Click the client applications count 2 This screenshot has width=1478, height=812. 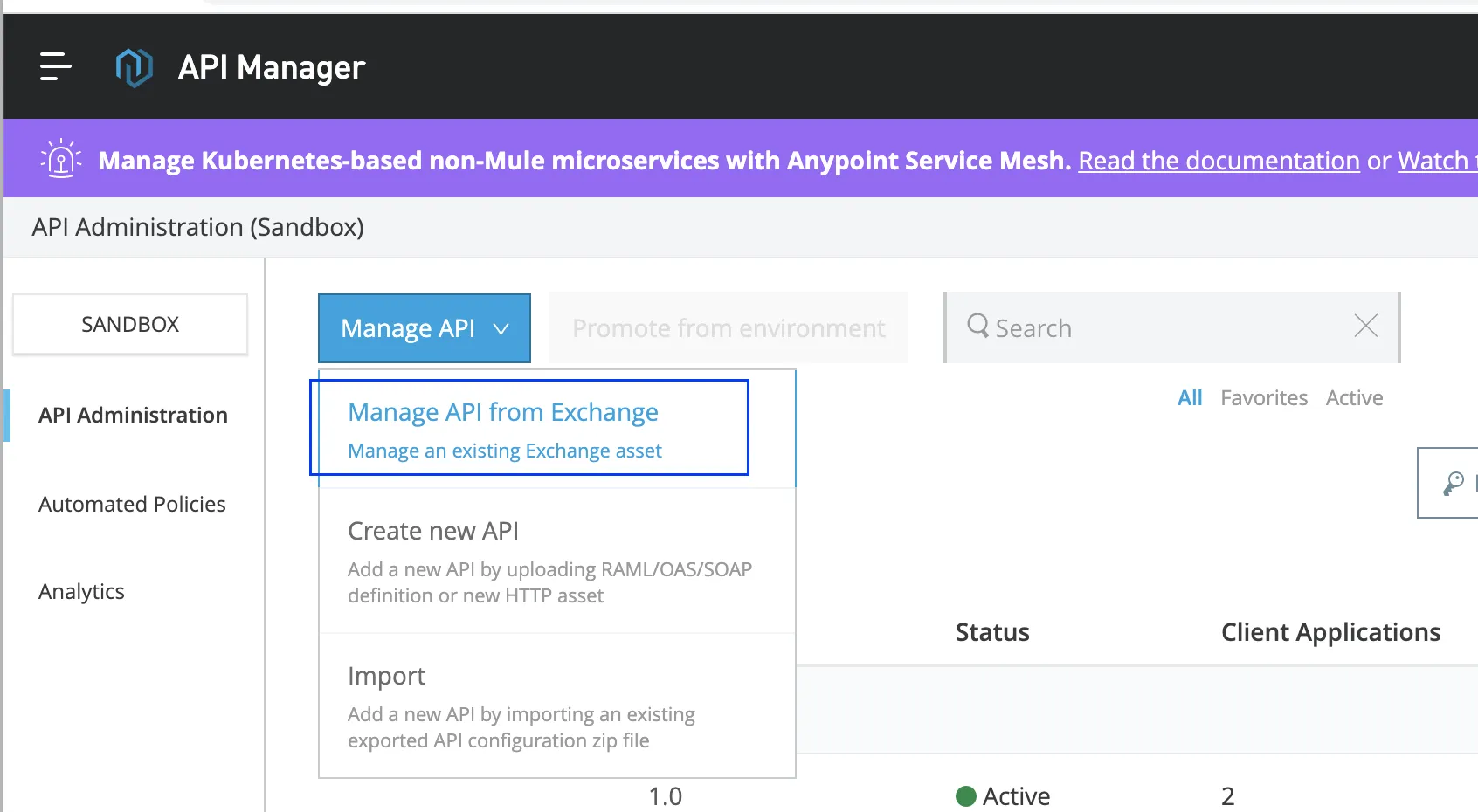pyautogui.click(x=1227, y=796)
